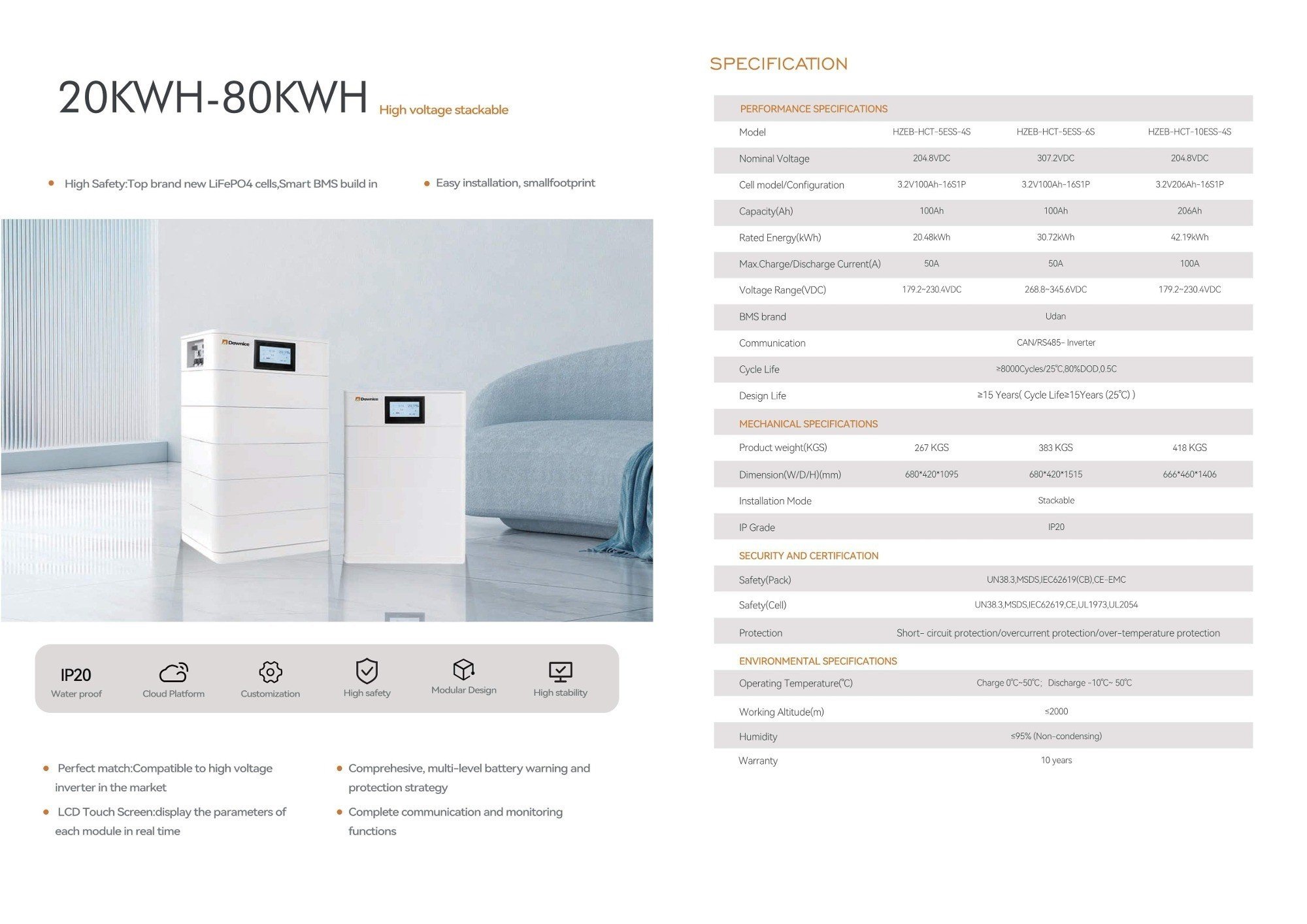The image size is (1307, 924).
Task: Click the 268.8~345.6VDC voltage range value
Action: tap(1055, 289)
